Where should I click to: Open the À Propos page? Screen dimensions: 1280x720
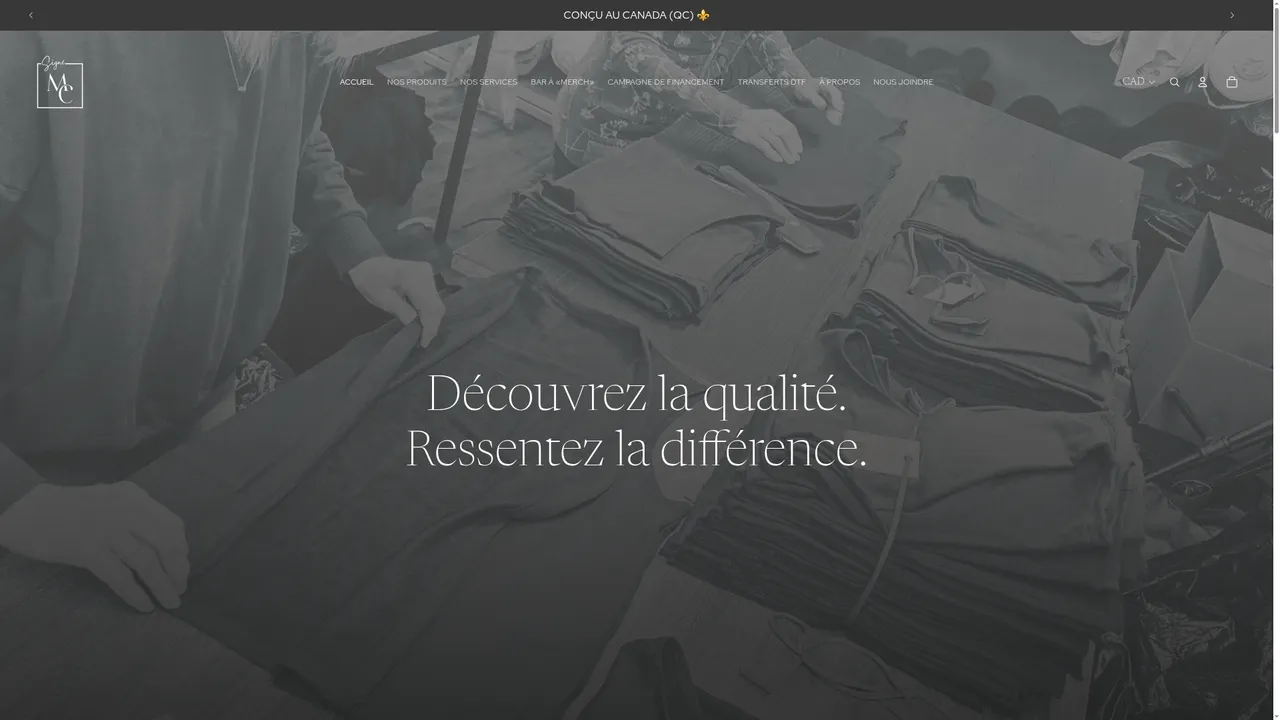pyautogui.click(x=840, y=82)
